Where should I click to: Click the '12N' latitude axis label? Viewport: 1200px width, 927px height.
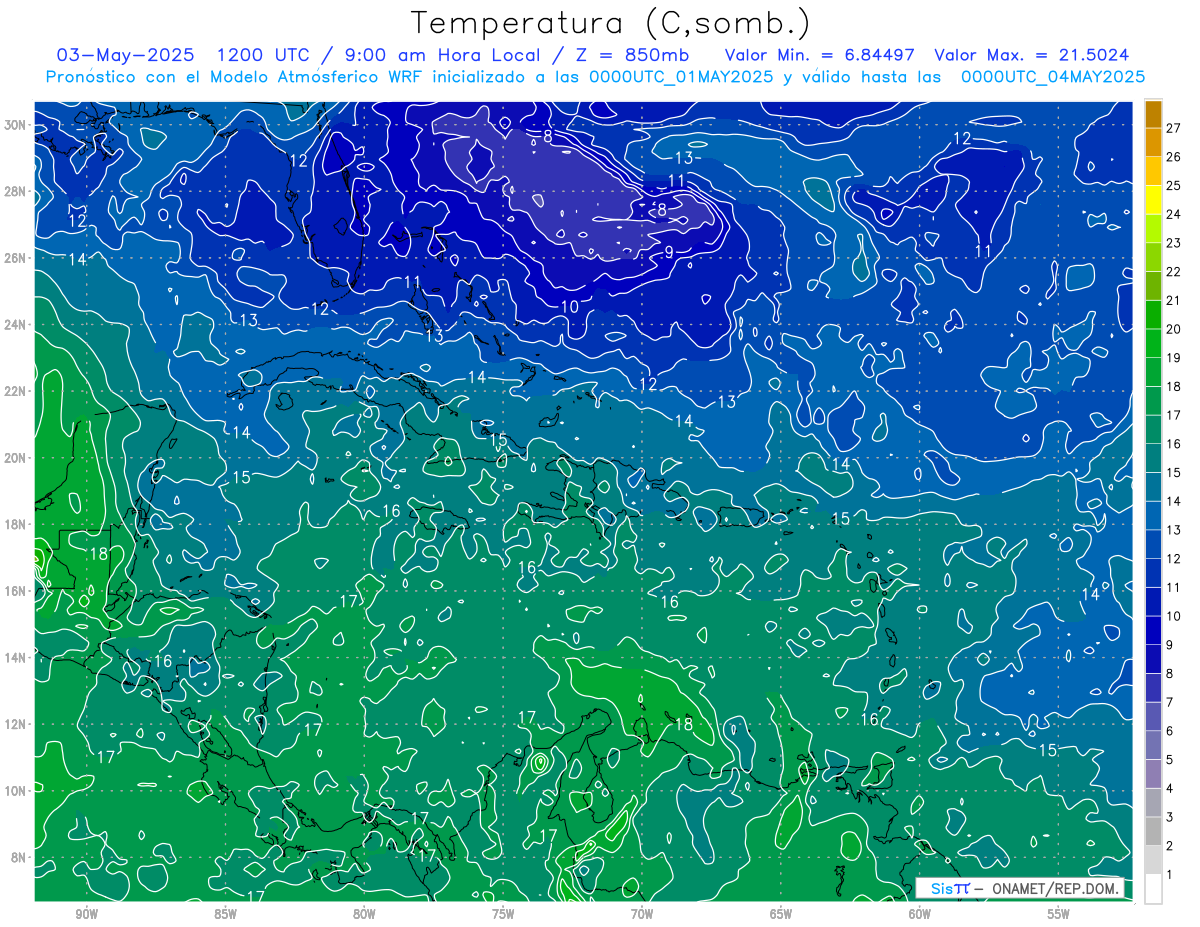15,724
